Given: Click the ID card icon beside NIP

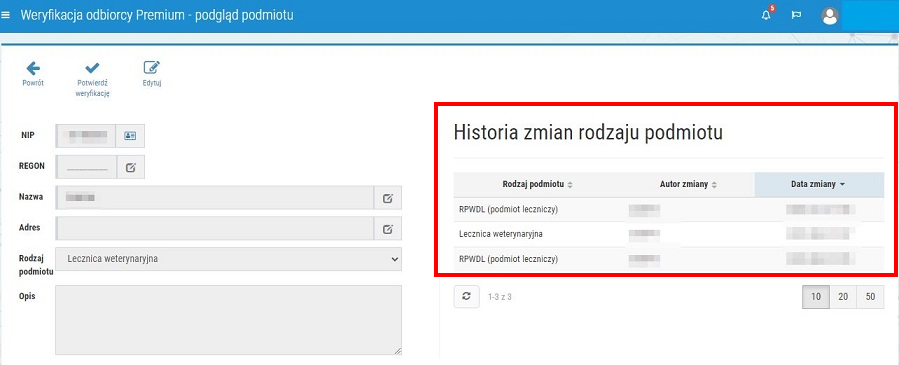Looking at the screenshot, I should pos(130,136).
